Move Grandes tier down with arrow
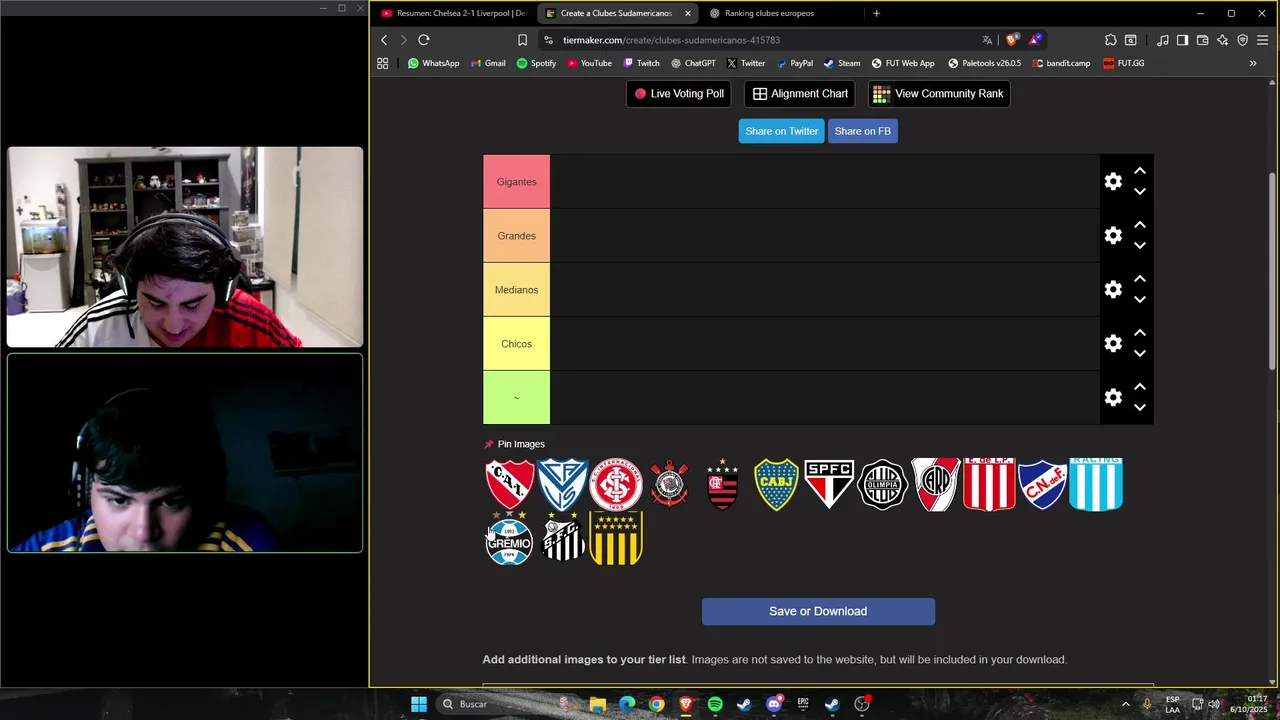This screenshot has width=1280, height=720. pos(1140,245)
